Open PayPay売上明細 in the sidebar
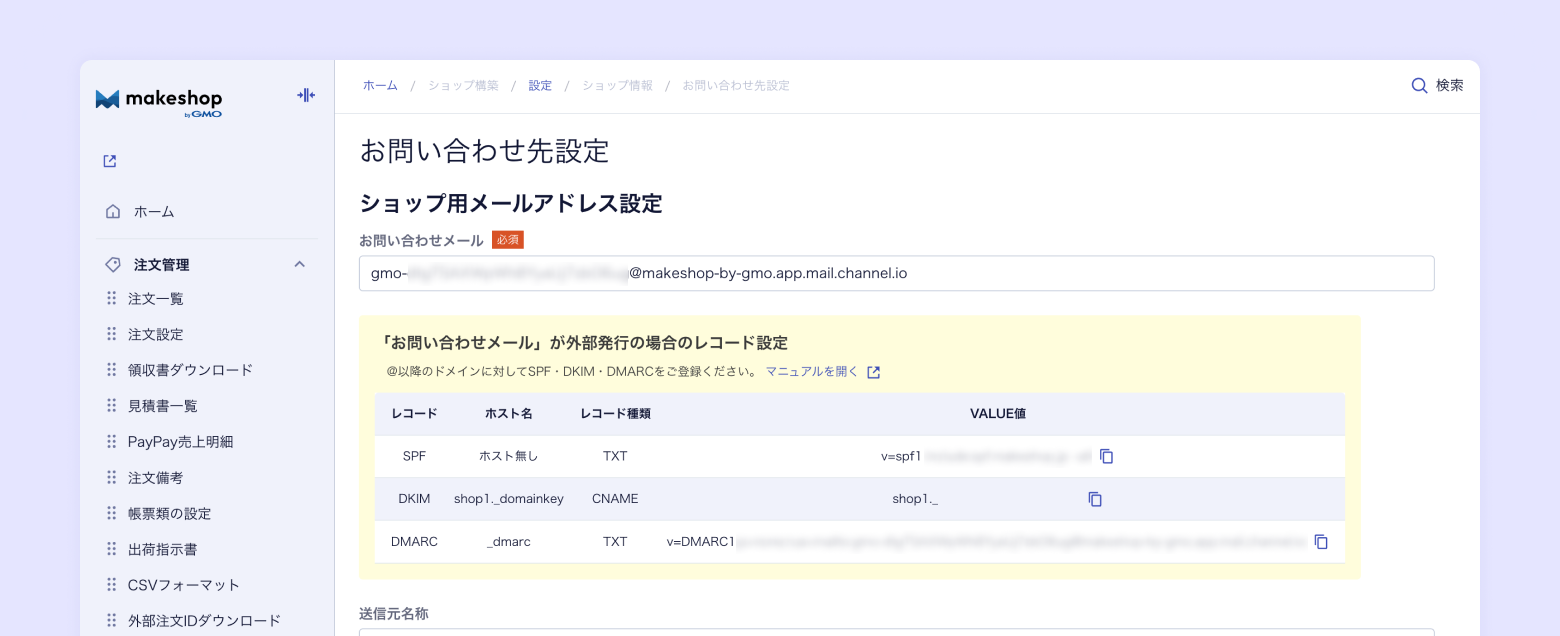1560x636 pixels. click(180, 441)
